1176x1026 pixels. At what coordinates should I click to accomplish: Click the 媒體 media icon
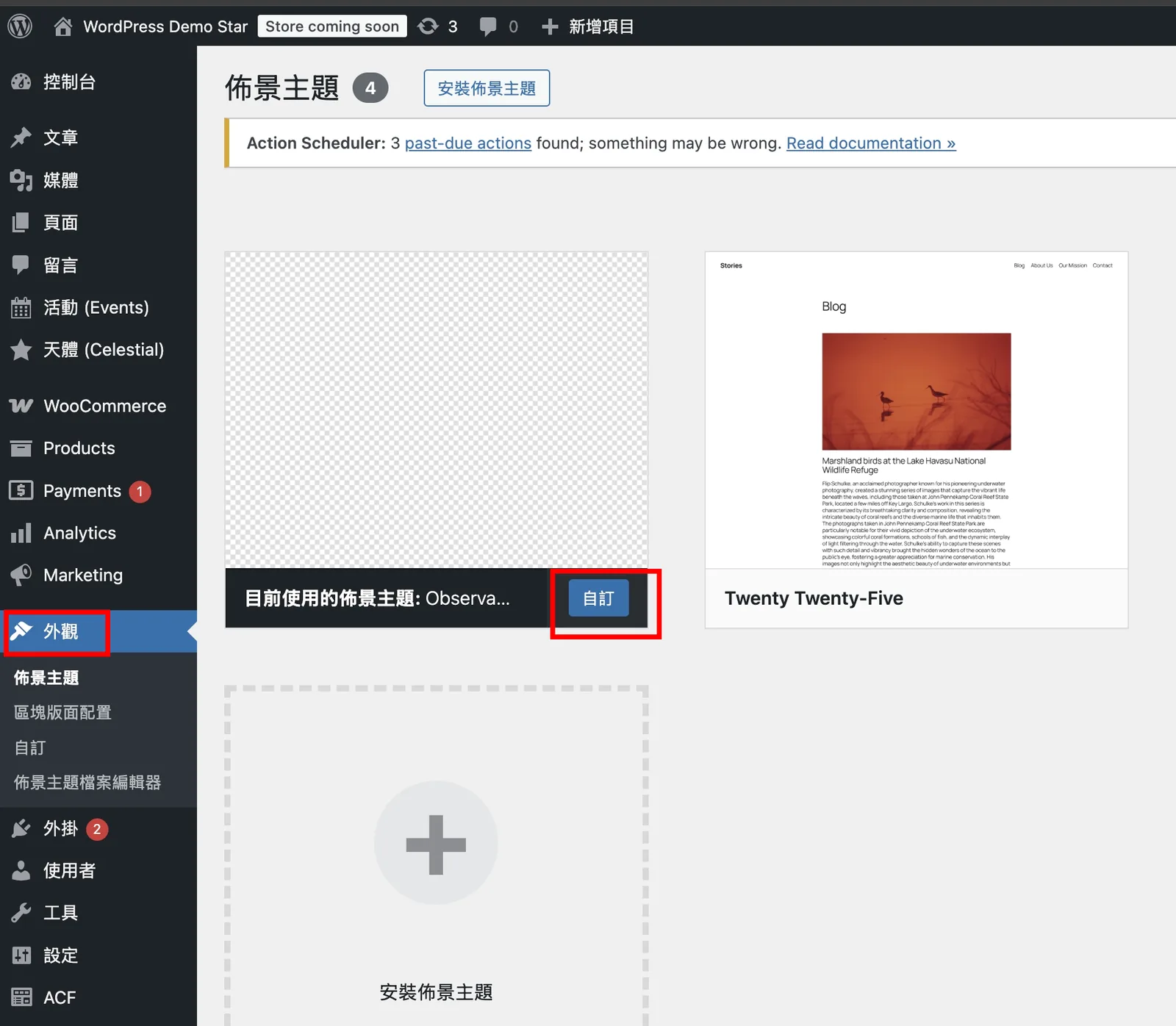pyautogui.click(x=21, y=180)
